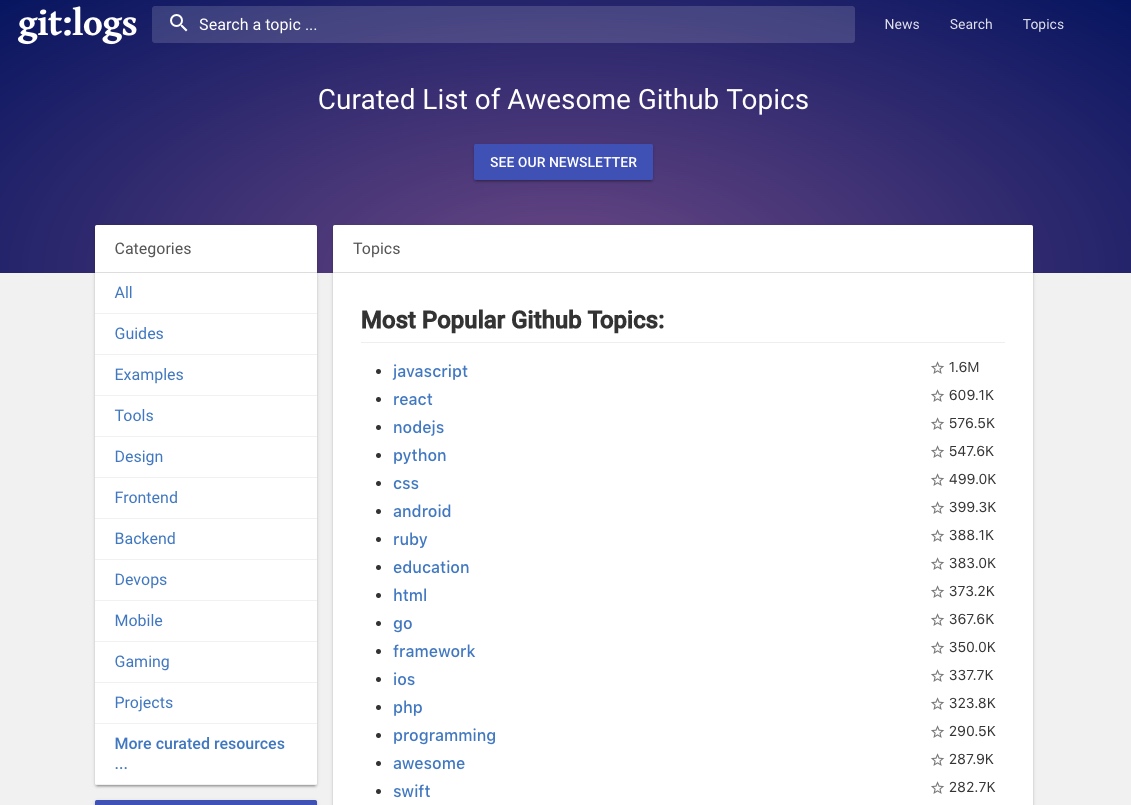Select the Tools category

click(x=134, y=416)
